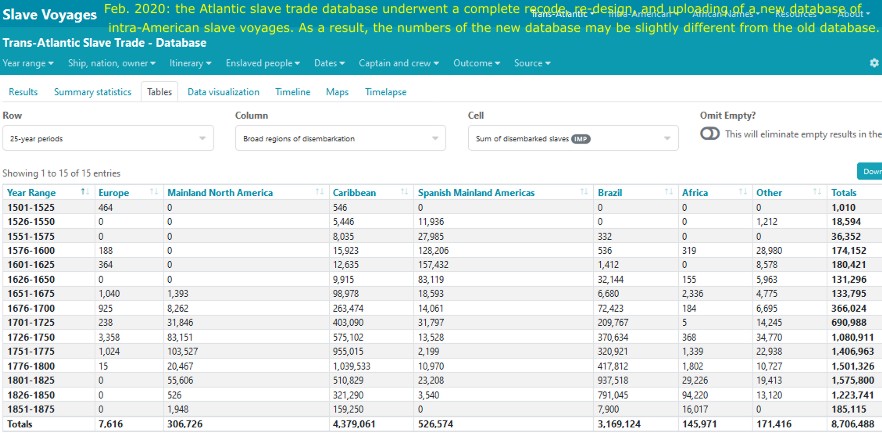The height and width of the screenshot is (433, 882).
Task: Open the Summary statistics tab
Action: tap(92, 92)
